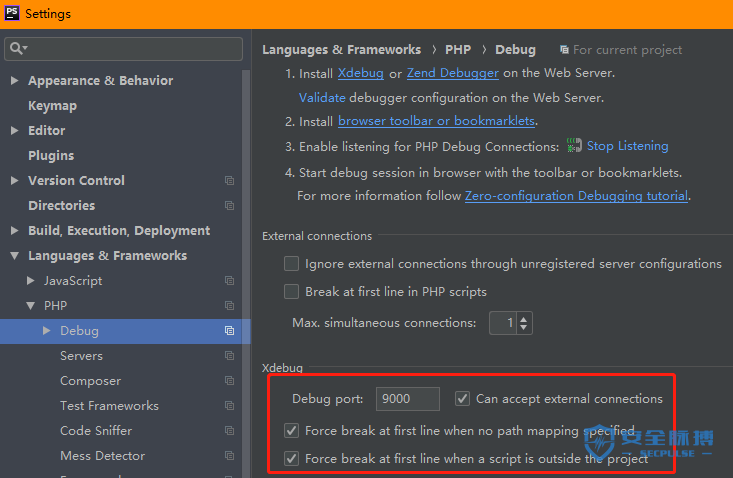
Task: Collapse the PHP node
Action: 30,306
